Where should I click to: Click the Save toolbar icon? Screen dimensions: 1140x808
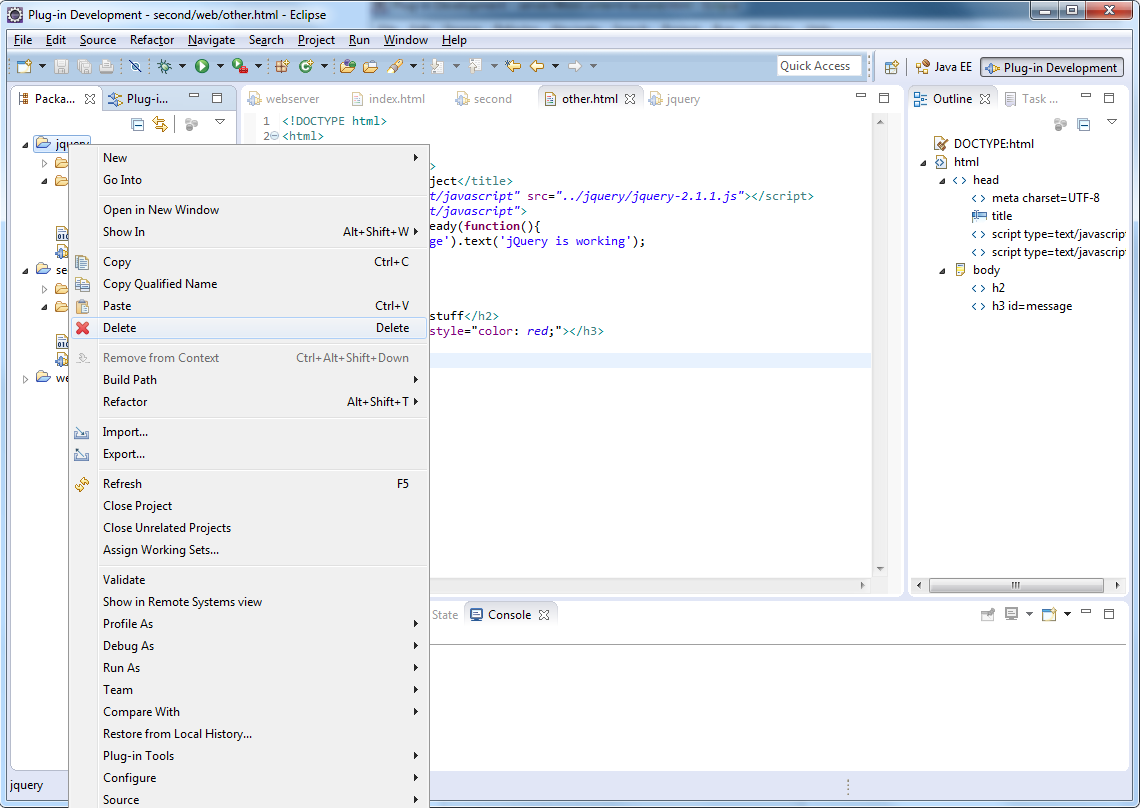[x=62, y=66]
